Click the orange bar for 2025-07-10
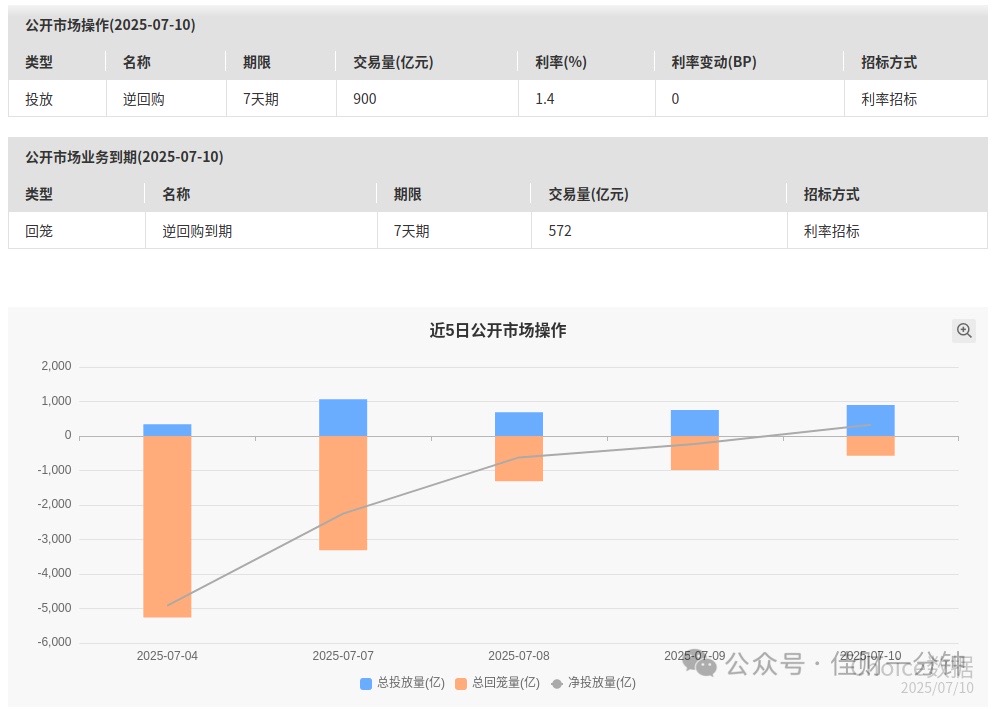 coord(870,446)
